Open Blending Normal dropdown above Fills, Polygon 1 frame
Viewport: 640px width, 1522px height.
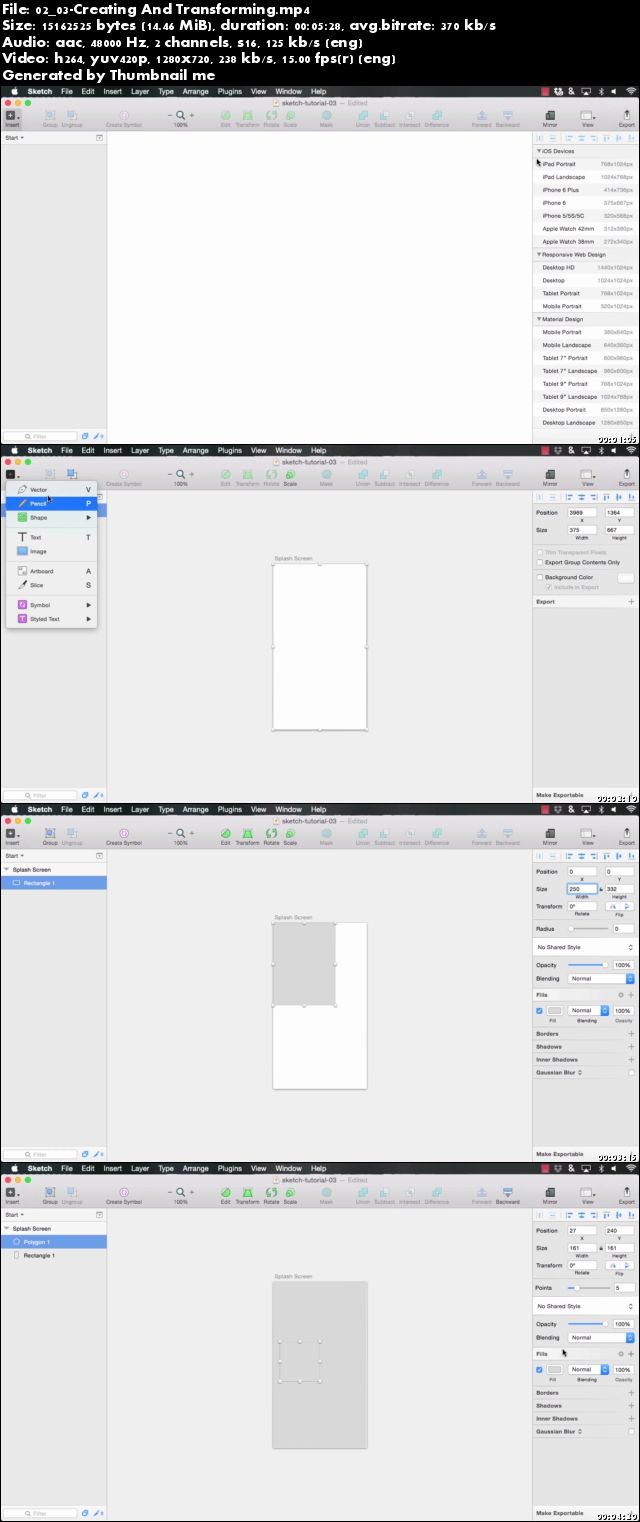[601, 1337]
